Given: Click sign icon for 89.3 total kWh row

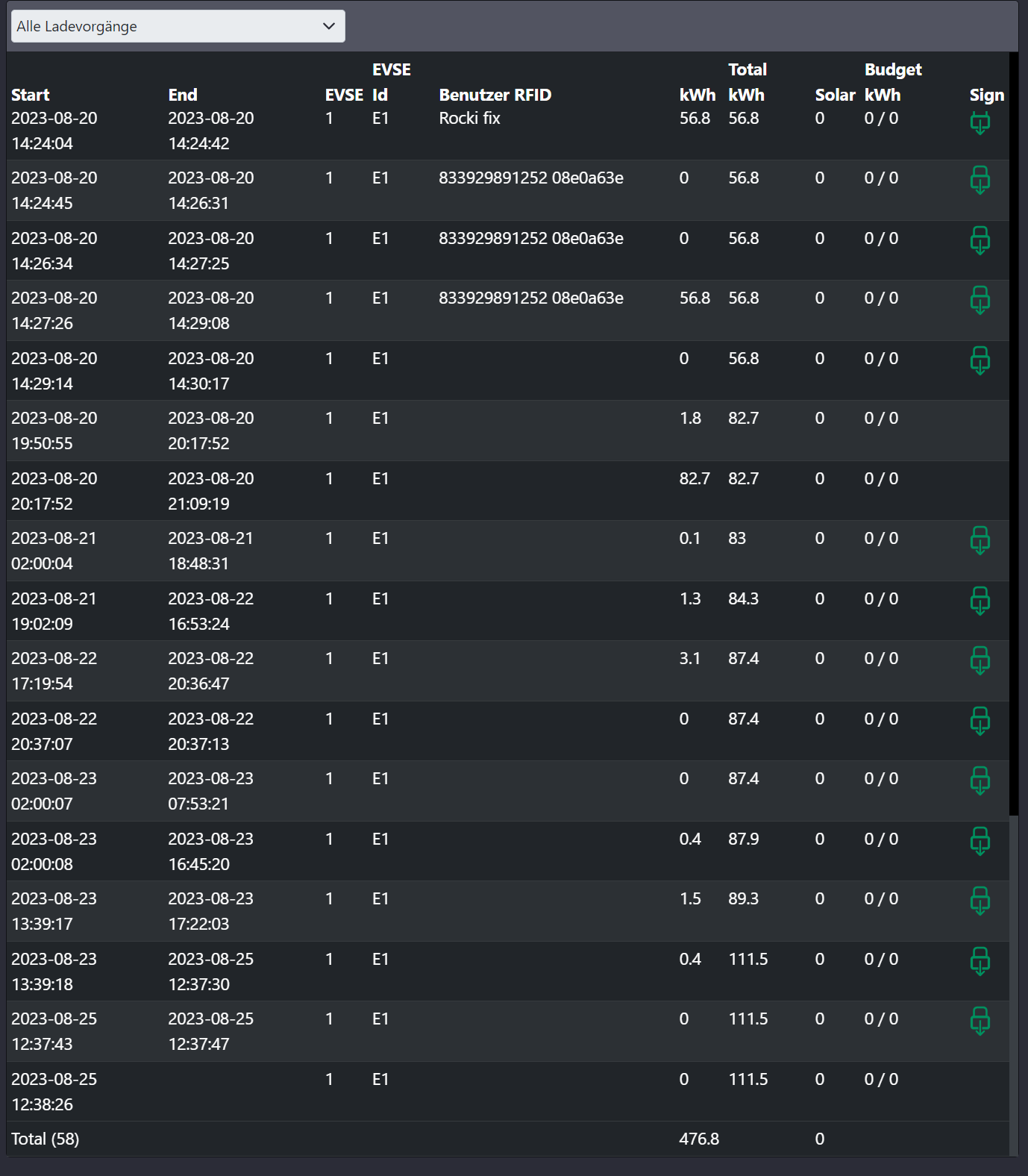Looking at the screenshot, I should (980, 901).
